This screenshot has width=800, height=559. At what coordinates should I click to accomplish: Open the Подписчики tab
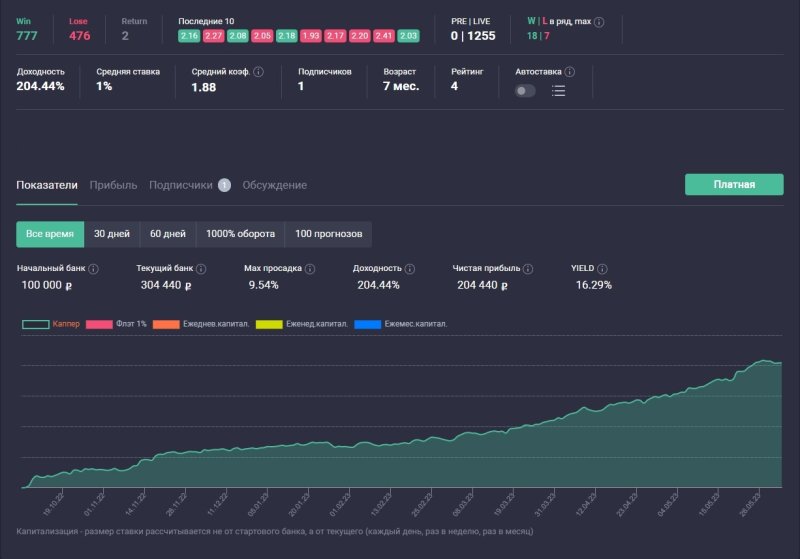(181, 185)
